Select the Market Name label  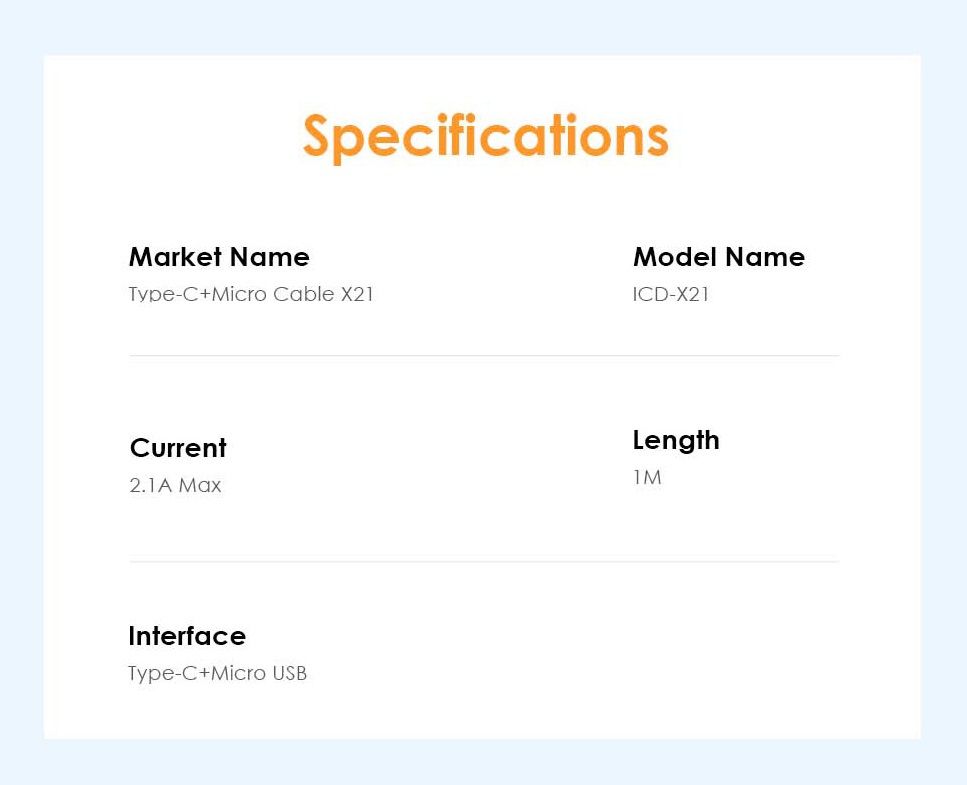tap(219, 257)
